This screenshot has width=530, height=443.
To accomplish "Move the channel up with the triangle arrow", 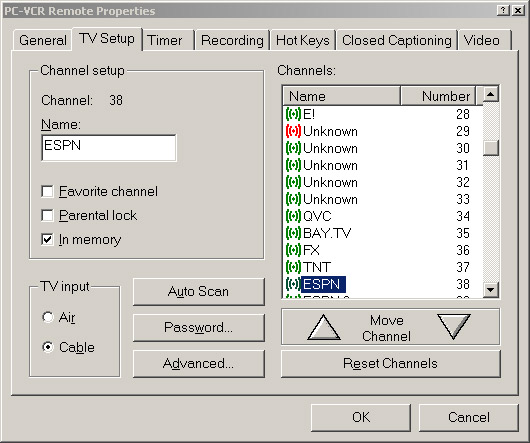I will point(324,327).
